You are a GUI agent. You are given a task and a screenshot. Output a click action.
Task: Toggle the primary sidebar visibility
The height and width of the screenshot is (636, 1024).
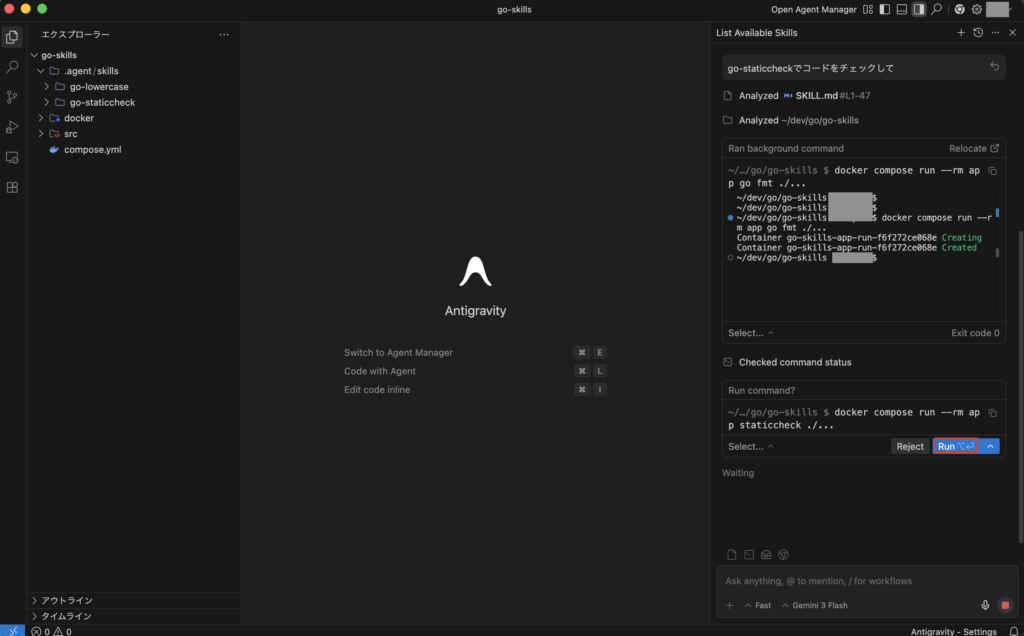click(x=884, y=9)
